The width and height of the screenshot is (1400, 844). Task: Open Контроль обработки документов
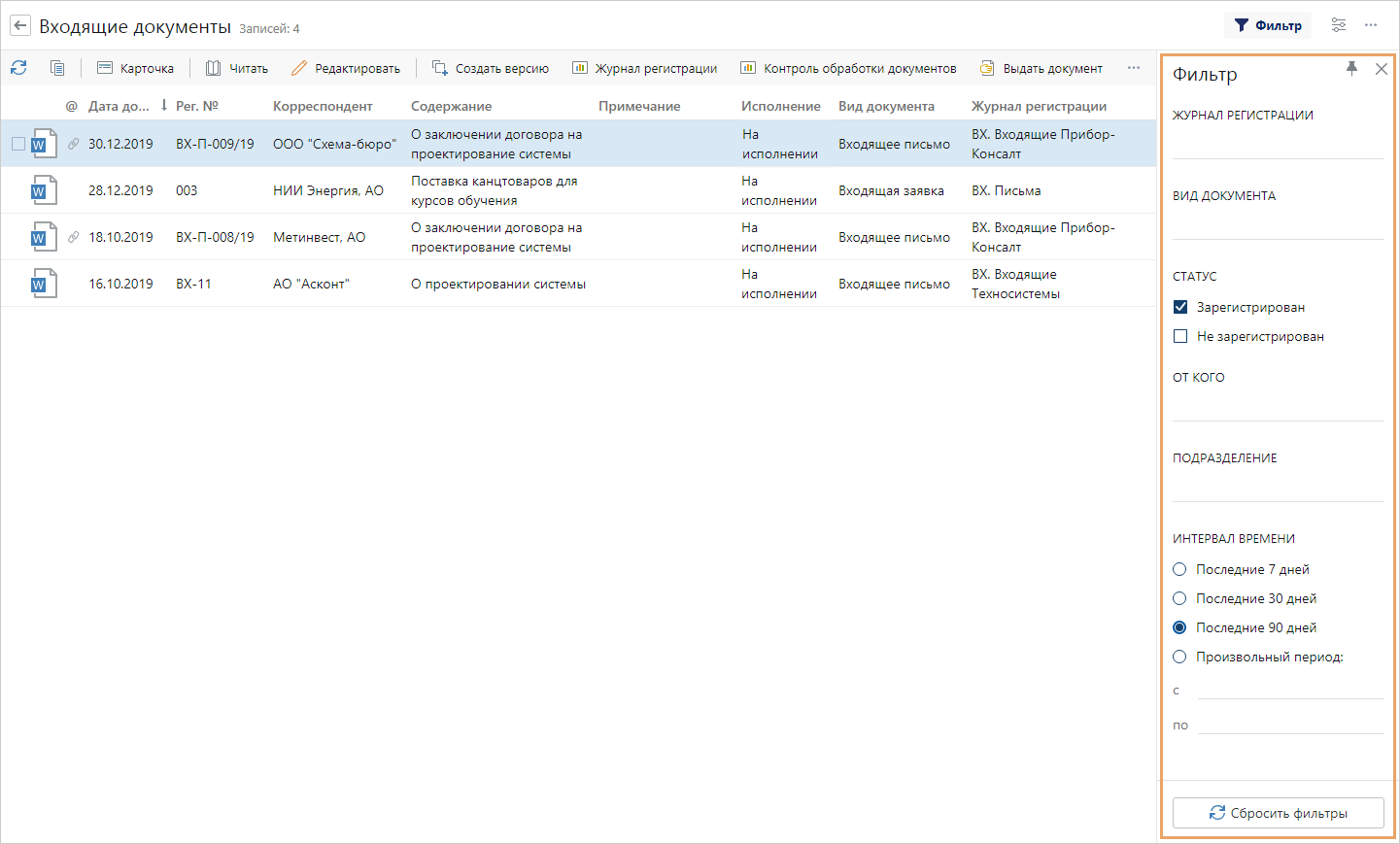848,68
